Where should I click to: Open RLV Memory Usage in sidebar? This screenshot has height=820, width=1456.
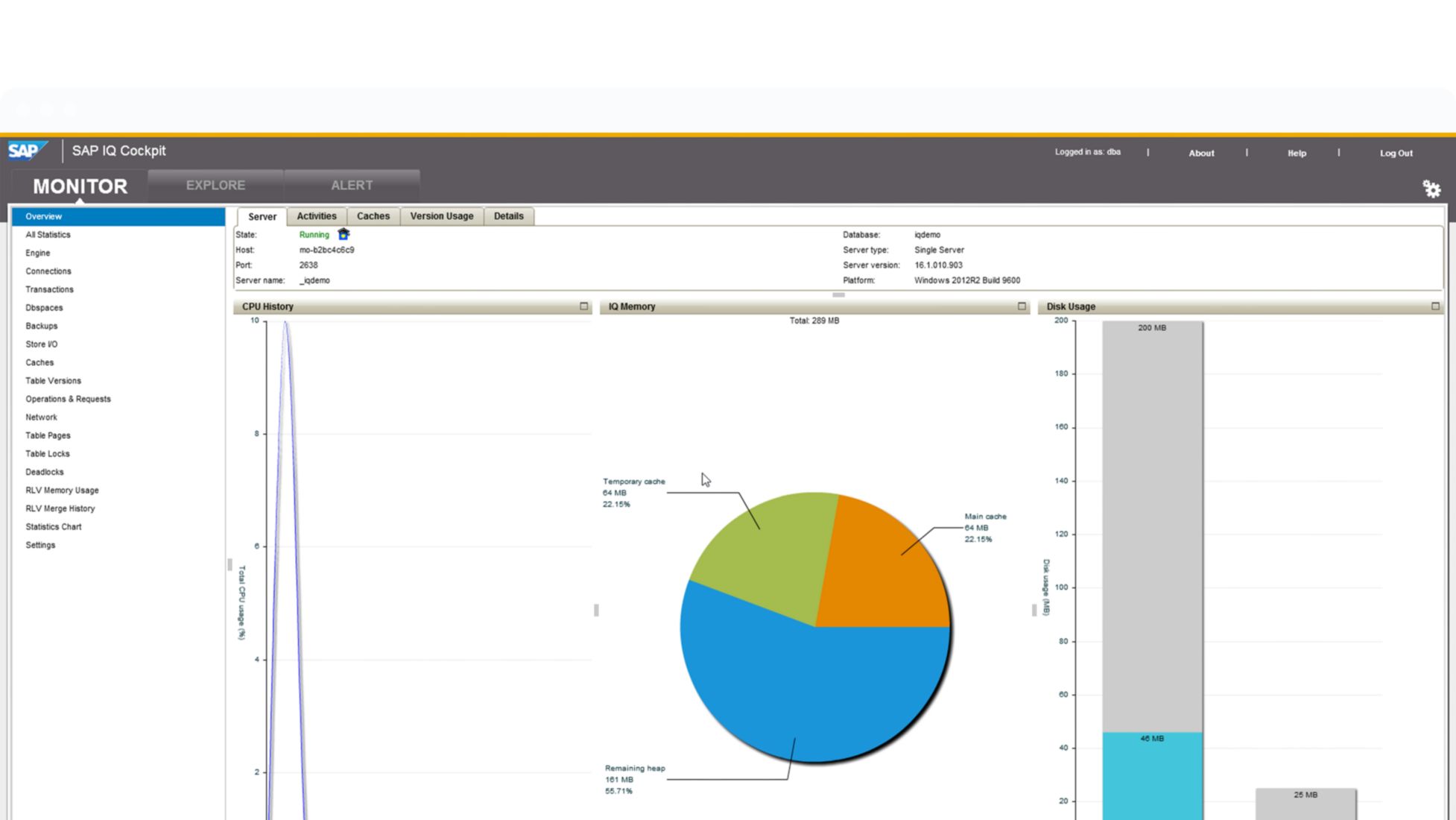62,491
